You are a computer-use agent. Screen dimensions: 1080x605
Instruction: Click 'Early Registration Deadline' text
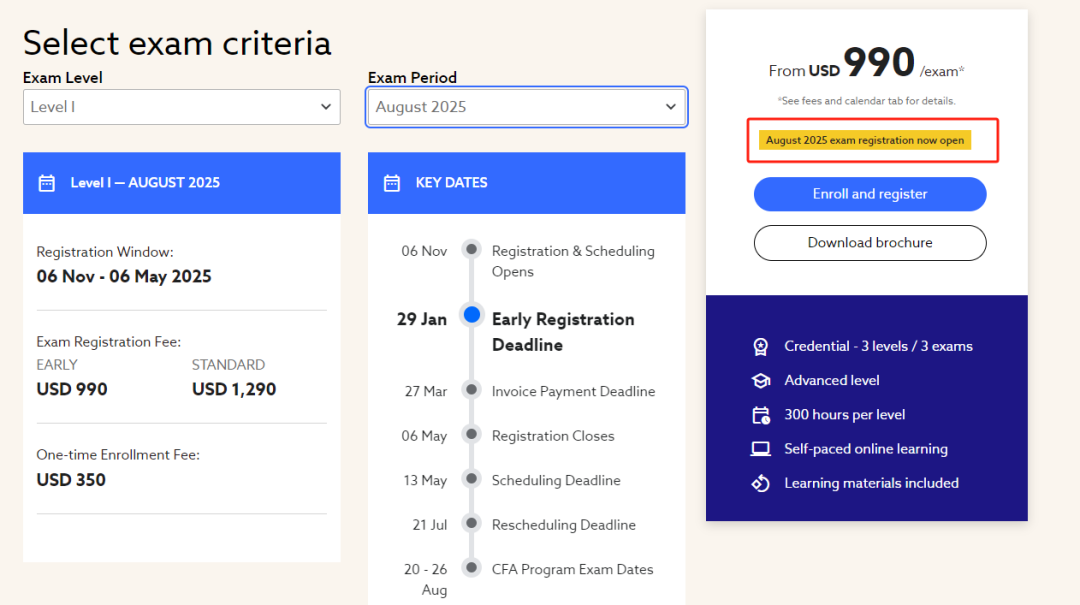pyautogui.click(x=563, y=332)
